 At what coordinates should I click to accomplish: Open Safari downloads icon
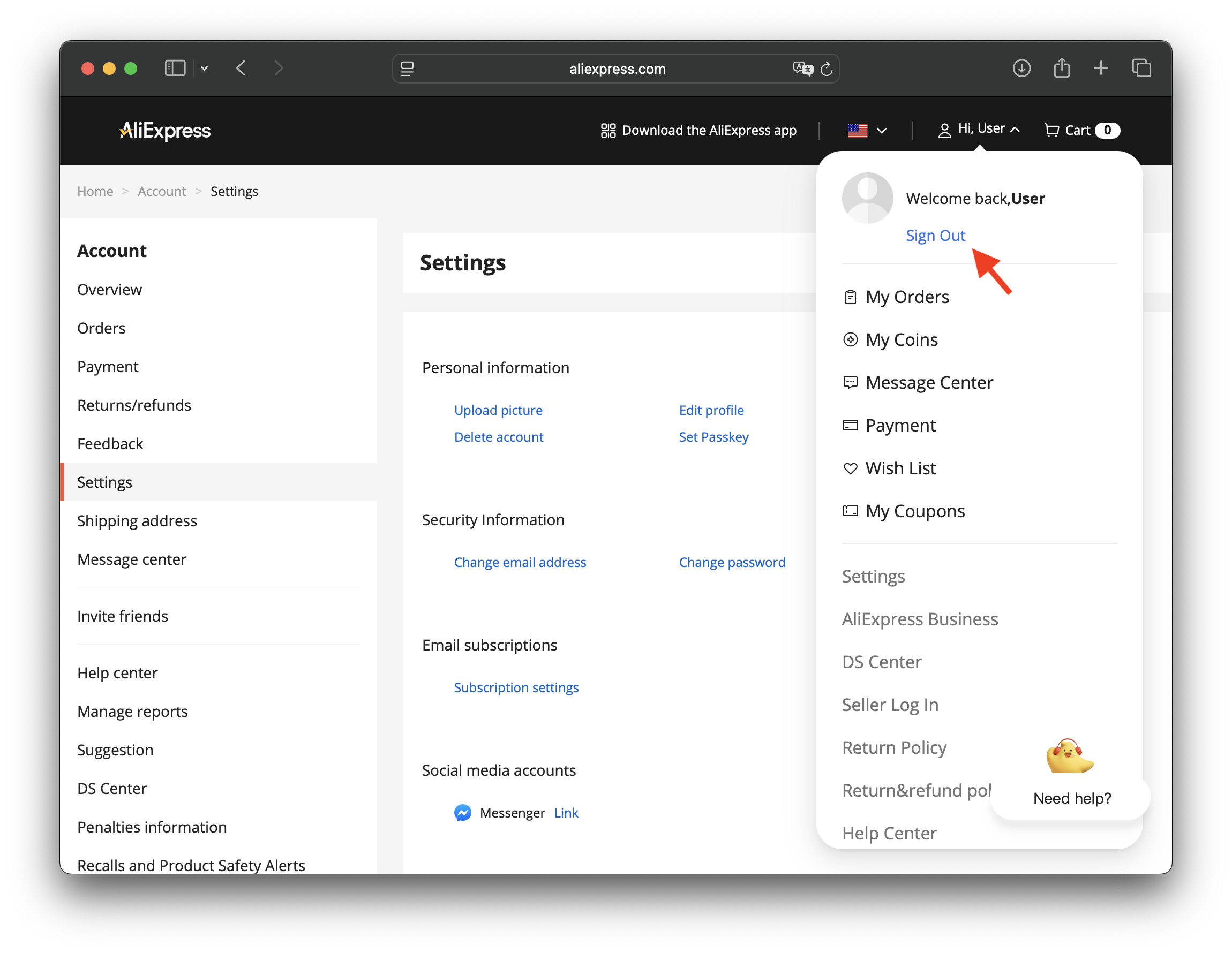pyautogui.click(x=1021, y=68)
